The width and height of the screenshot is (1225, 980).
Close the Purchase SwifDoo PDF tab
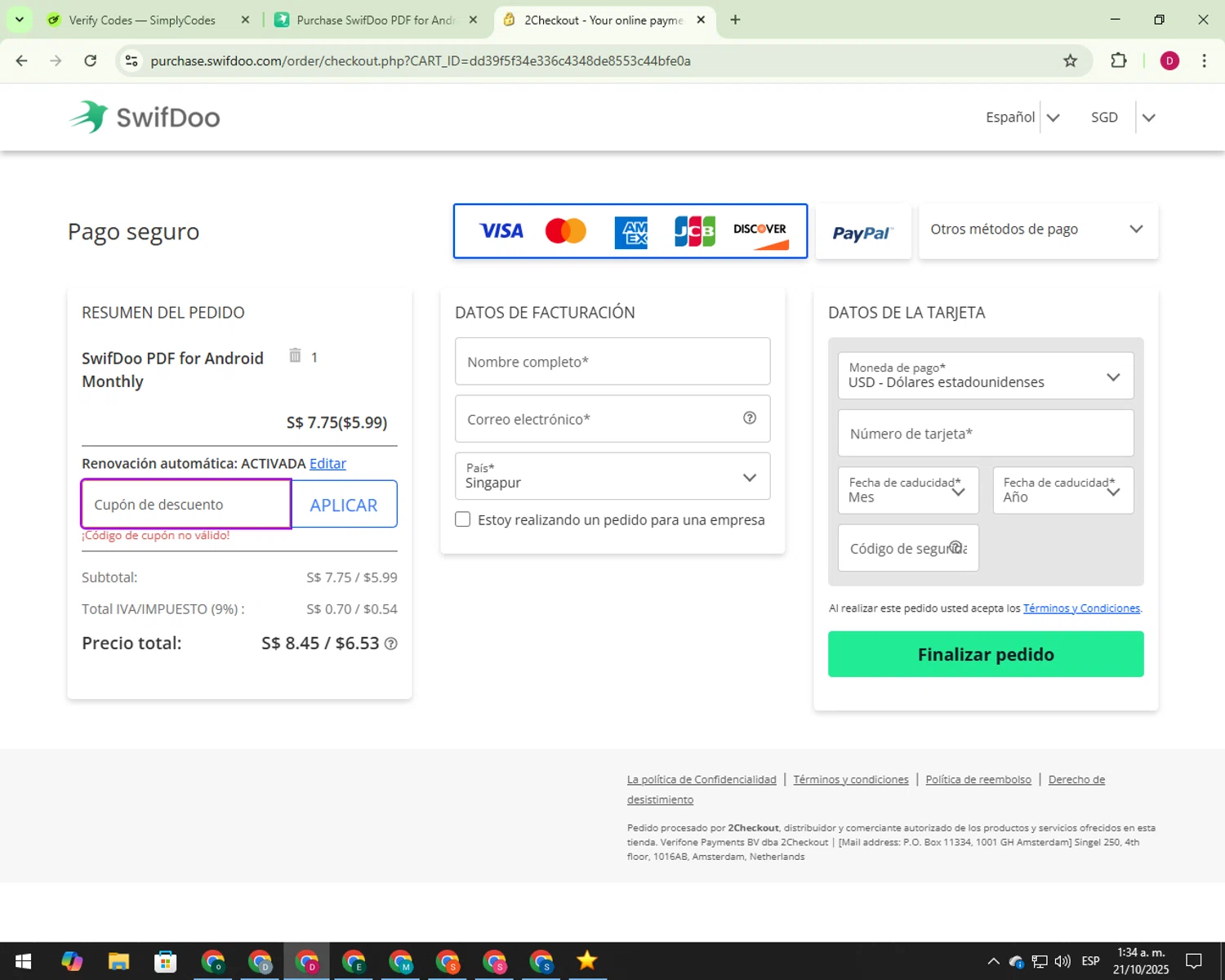(473, 20)
